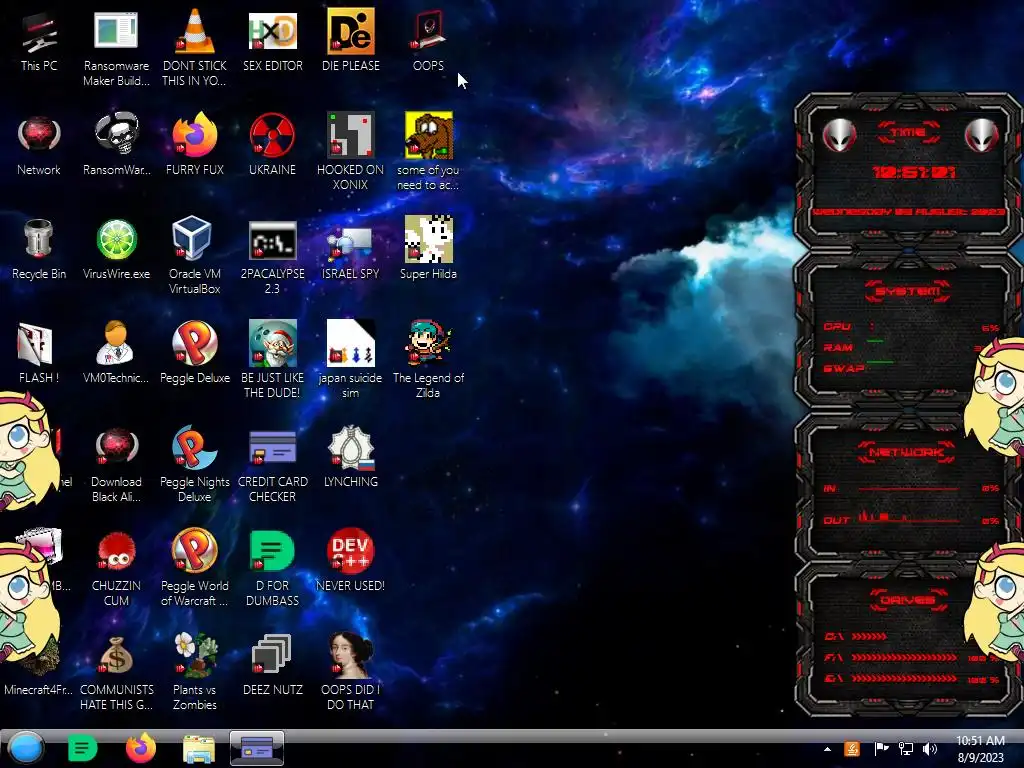This screenshot has height=768, width=1024.
Task: Click the TIME widget header
Action: (908, 133)
